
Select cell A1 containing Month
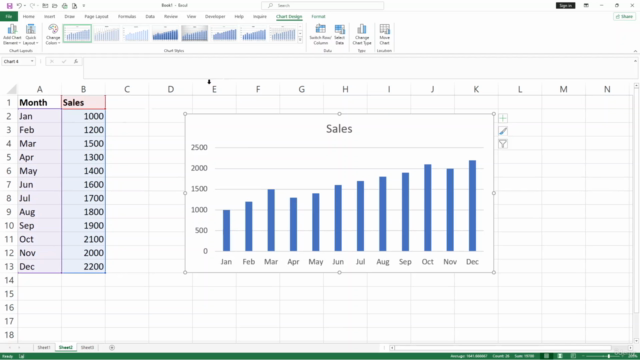click(x=40, y=102)
